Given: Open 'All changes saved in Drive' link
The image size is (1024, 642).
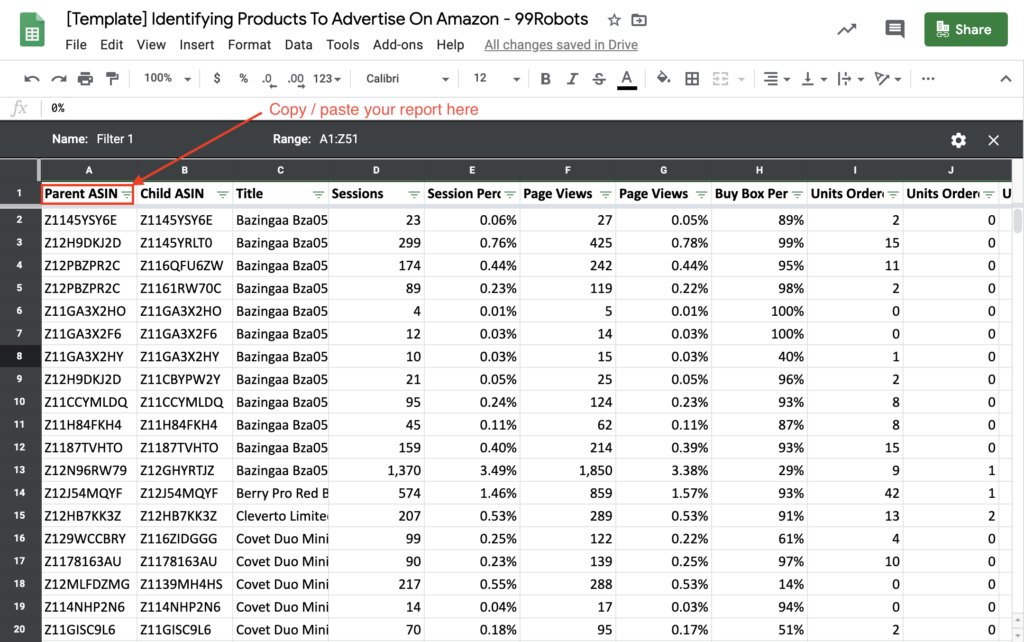Looking at the screenshot, I should pyautogui.click(x=560, y=45).
